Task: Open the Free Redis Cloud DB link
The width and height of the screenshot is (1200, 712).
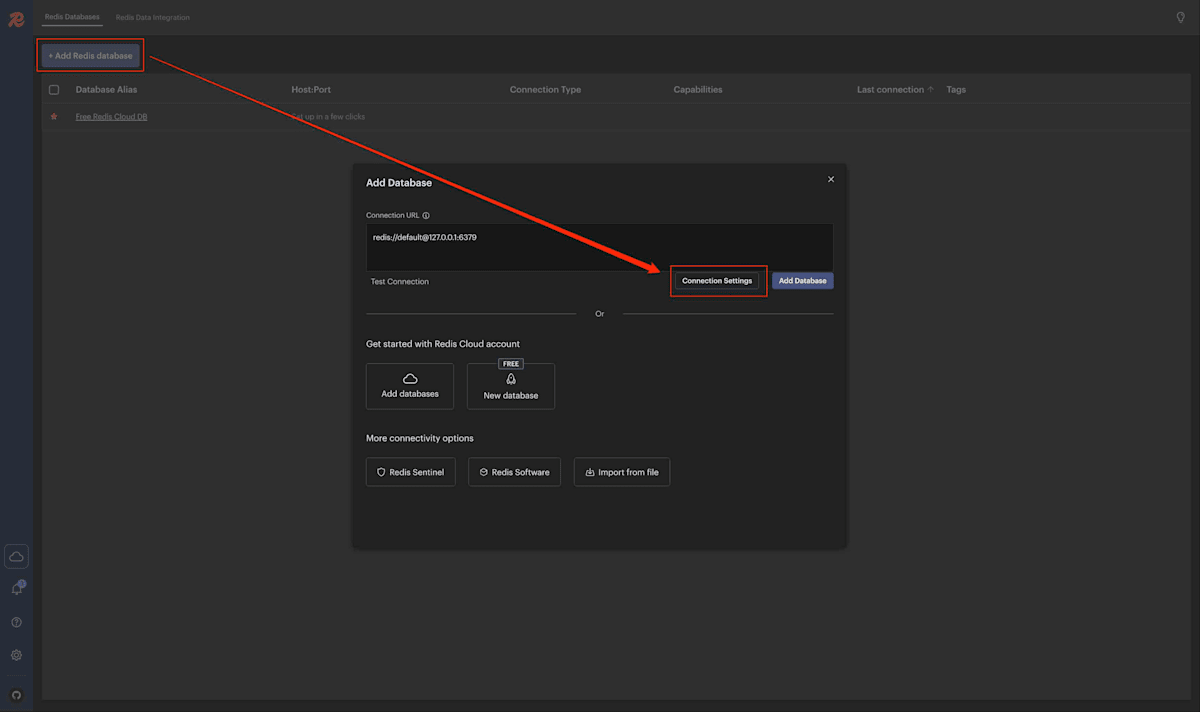Action: click(x=111, y=117)
